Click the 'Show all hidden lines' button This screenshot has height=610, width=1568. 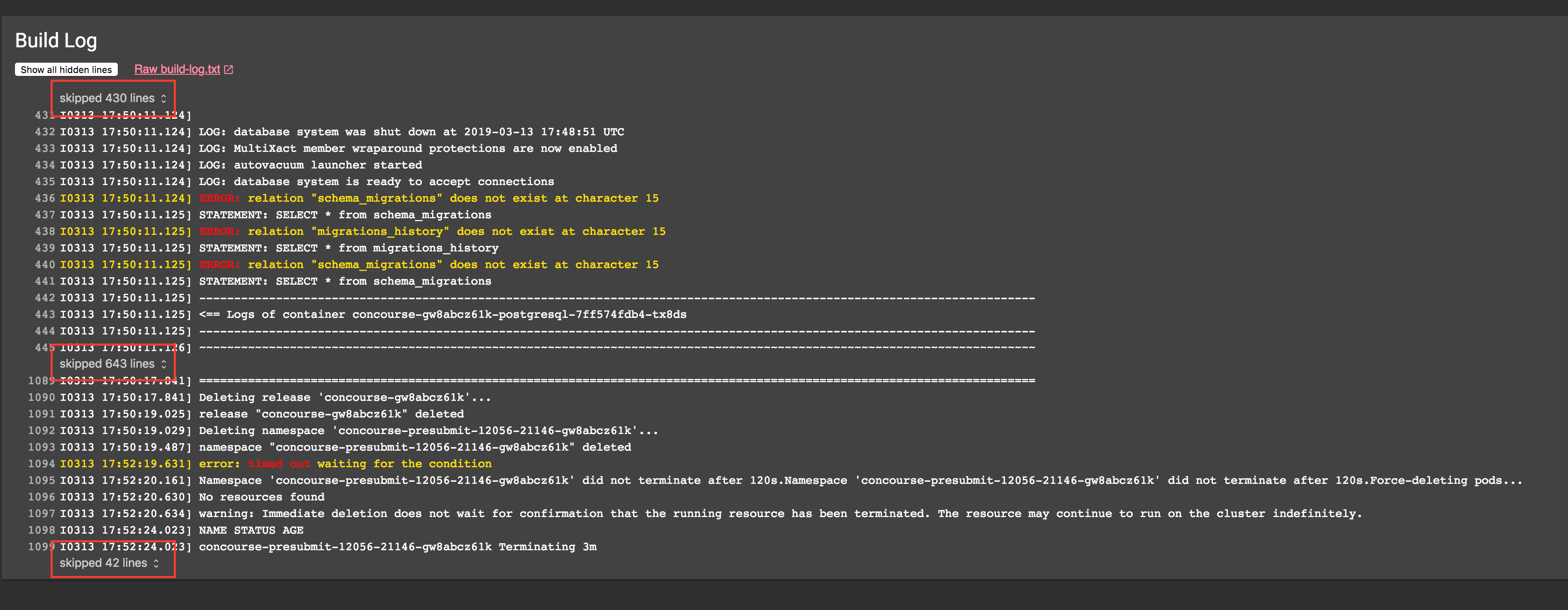66,69
